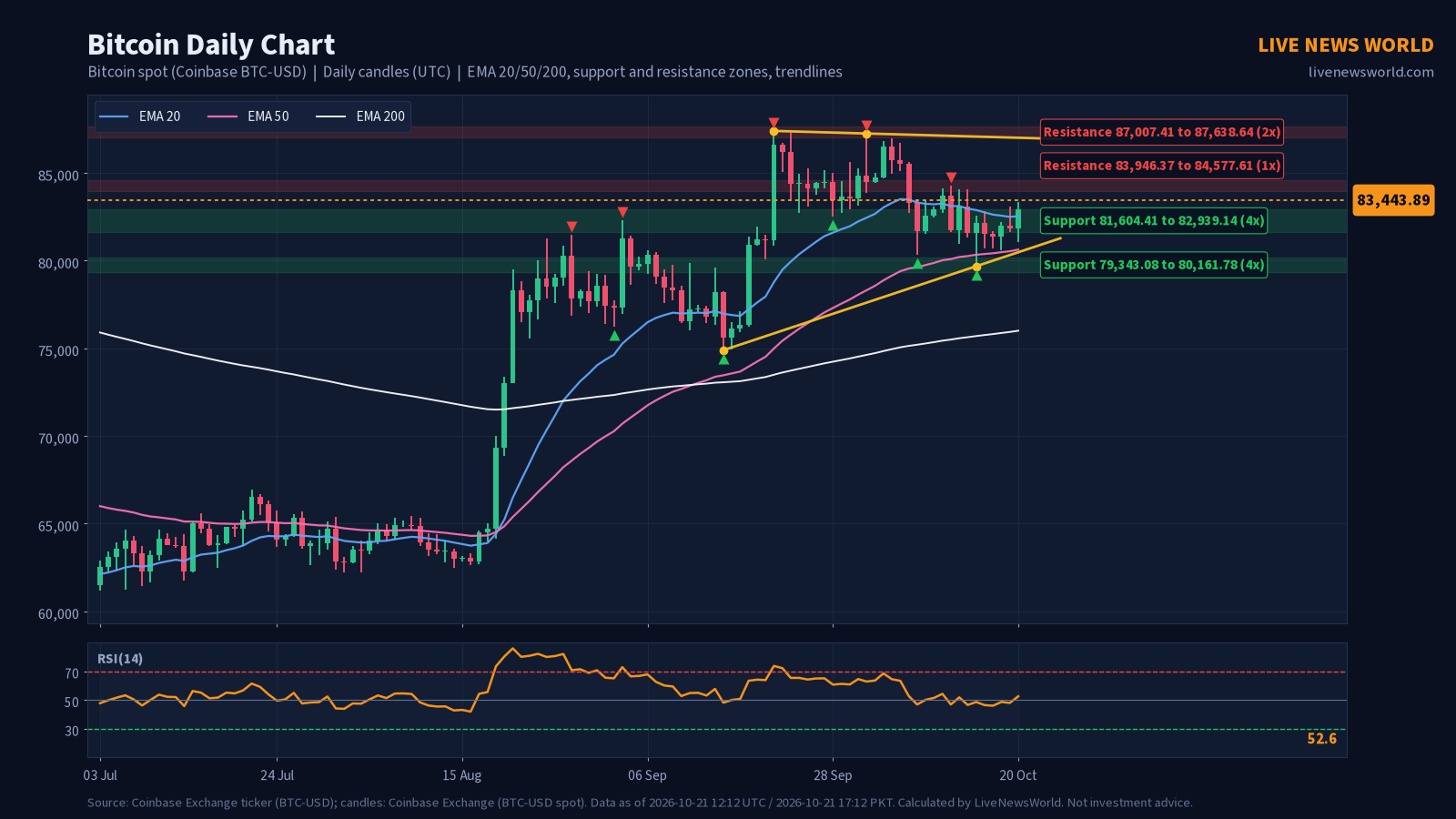Viewport: 1456px width, 819px height.
Task: Click the "28 Sep" date axis label
Action: click(x=833, y=775)
